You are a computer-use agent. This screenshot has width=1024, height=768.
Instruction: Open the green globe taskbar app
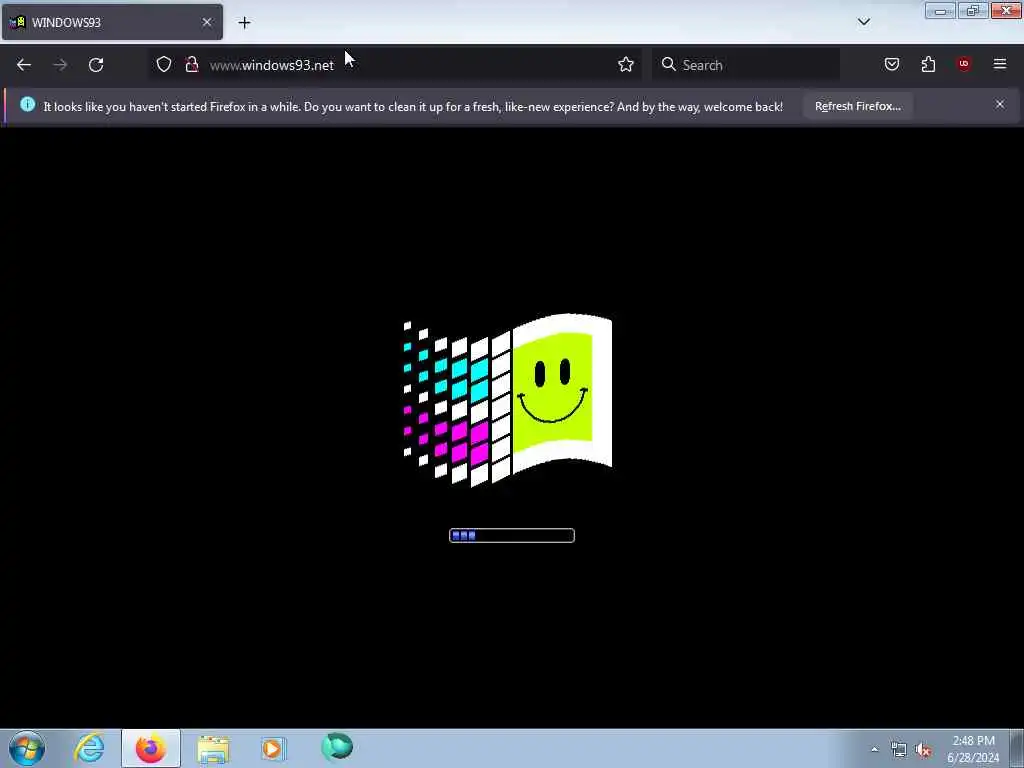pyautogui.click(x=337, y=747)
